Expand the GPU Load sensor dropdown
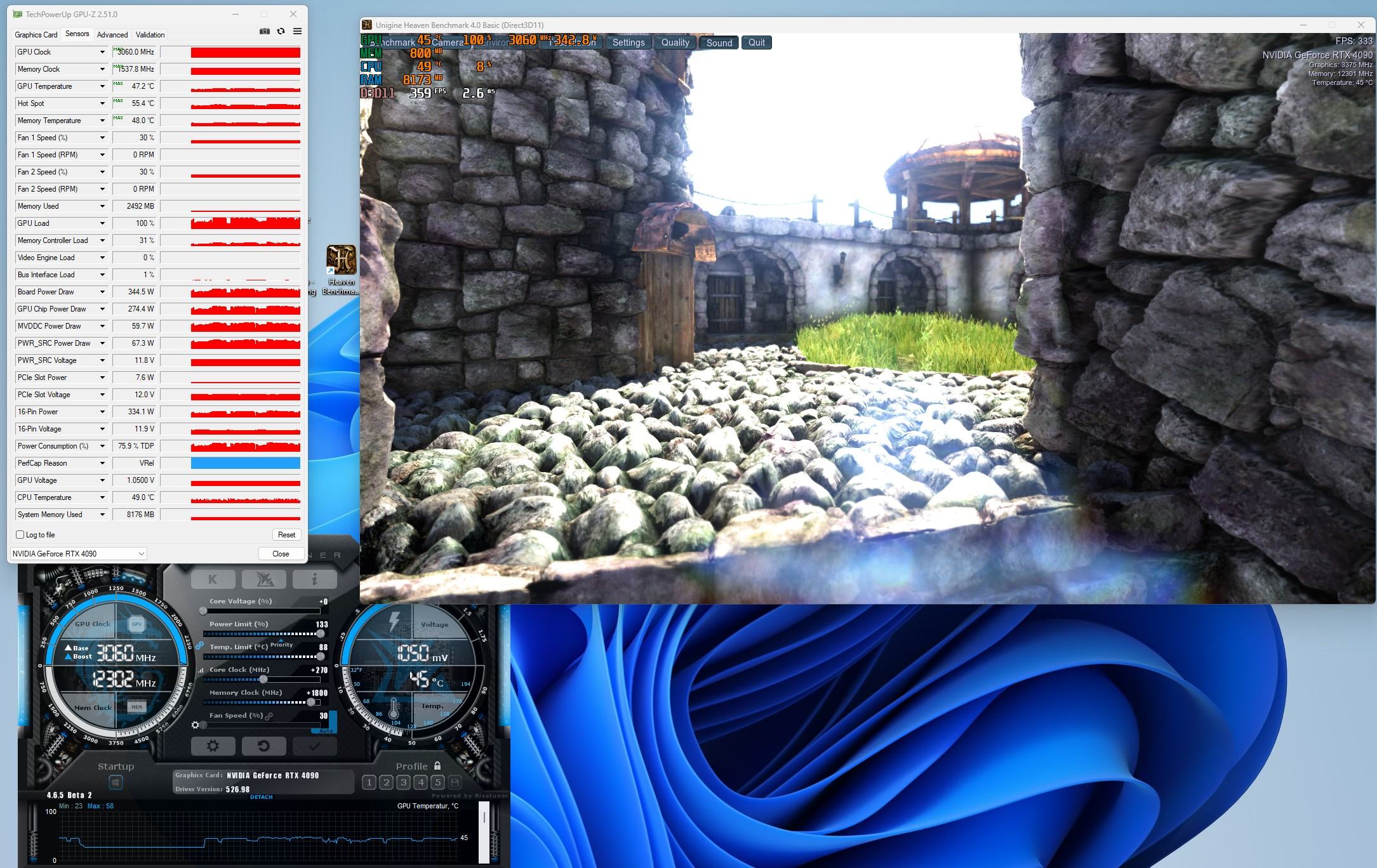Viewport: 1377px width, 868px height. 102,223
